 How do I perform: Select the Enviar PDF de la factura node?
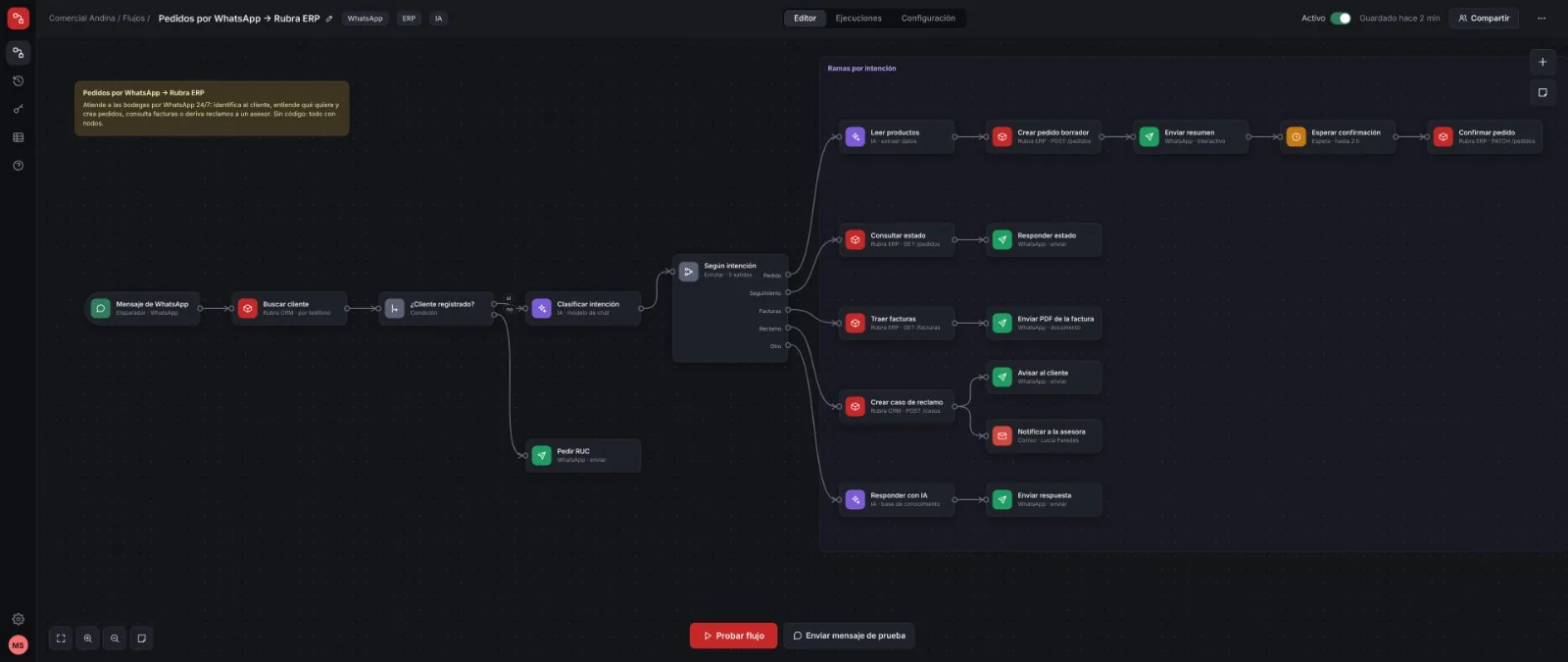[1044, 323]
